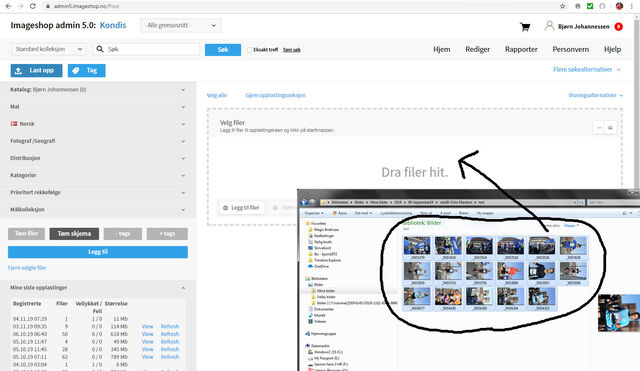Image resolution: width=640 pixels, height=371 pixels.
Task: Click the minimize icon in Velg filer panel
Action: pos(599,128)
